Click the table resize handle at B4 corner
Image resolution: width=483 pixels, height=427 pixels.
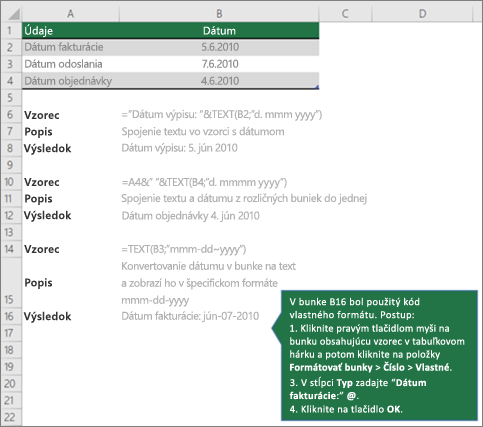(x=317, y=87)
